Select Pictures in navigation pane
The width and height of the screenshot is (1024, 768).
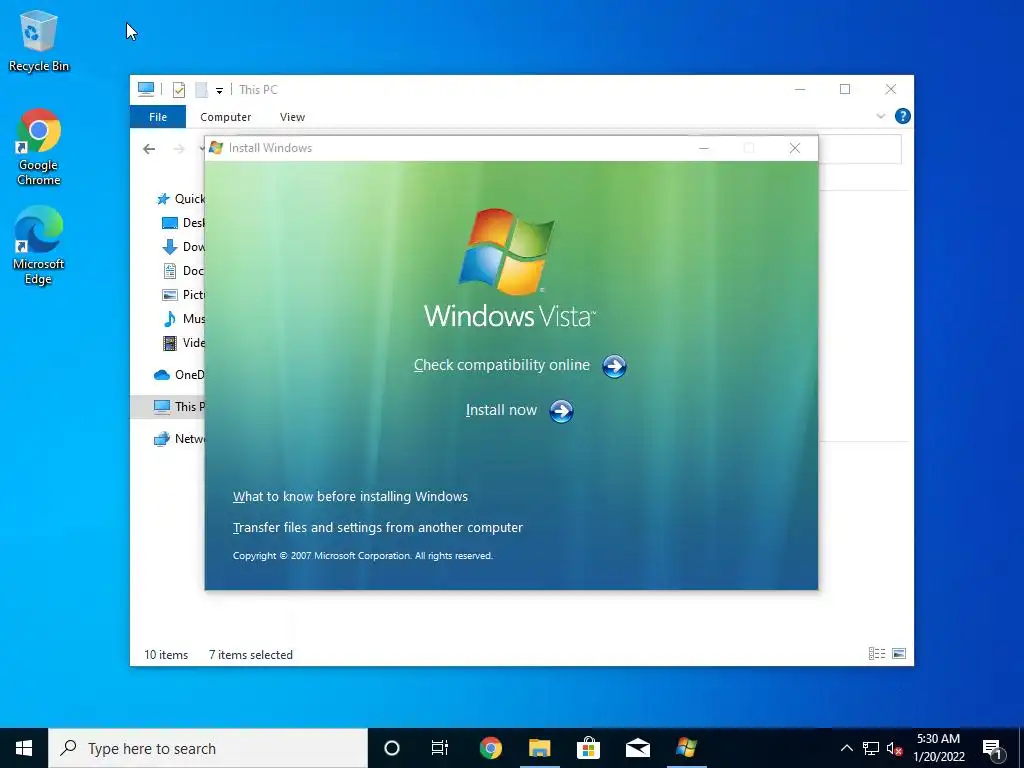[183, 295]
